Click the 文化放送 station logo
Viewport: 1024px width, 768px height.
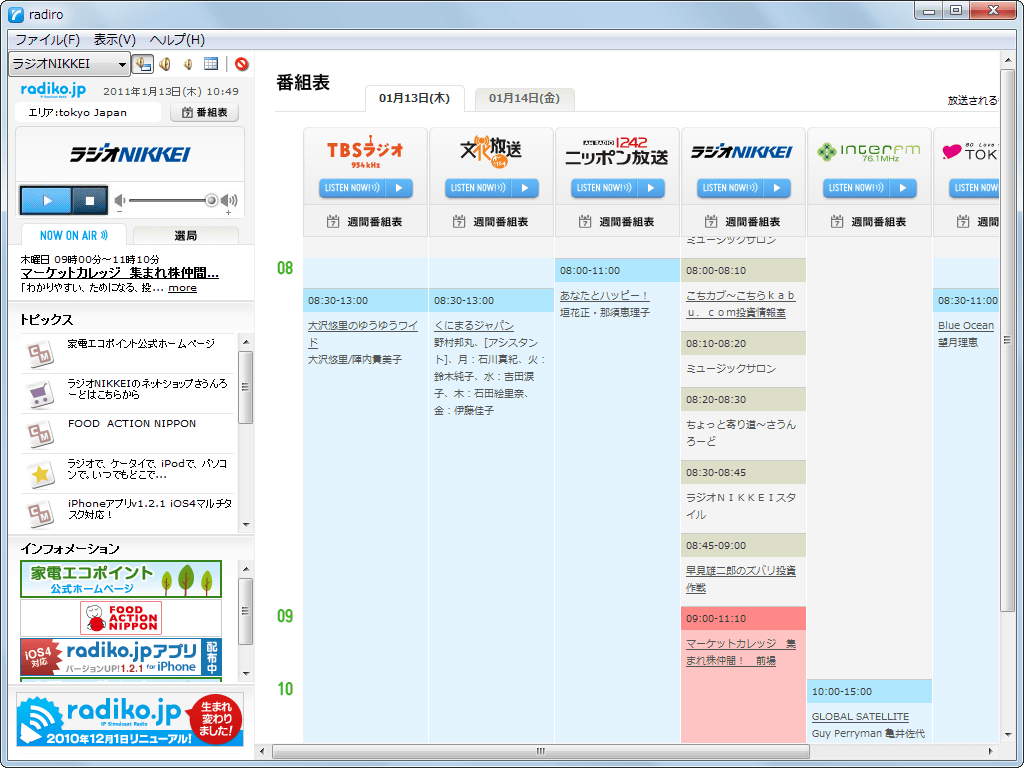(491, 152)
